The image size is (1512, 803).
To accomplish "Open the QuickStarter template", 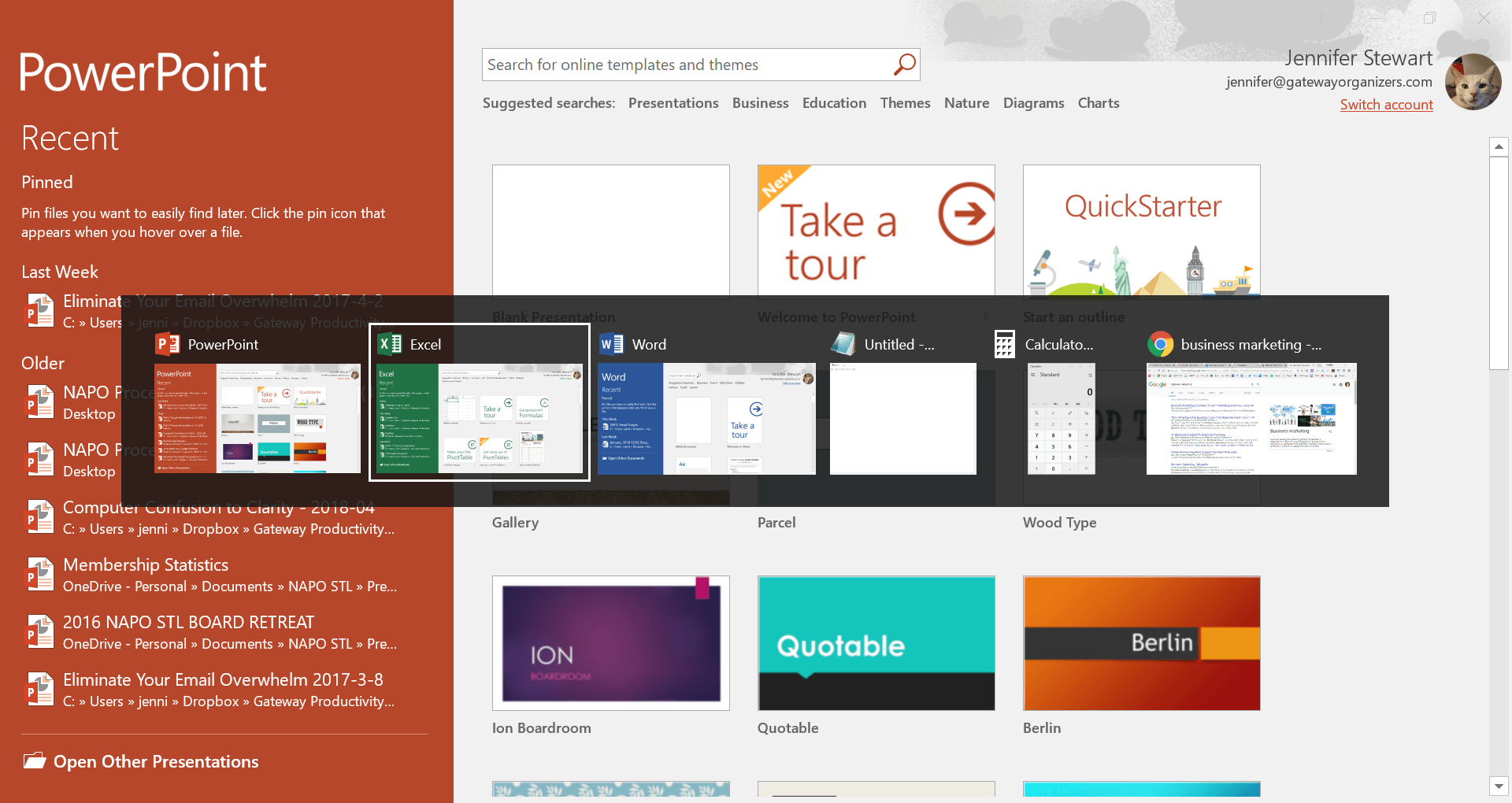I will point(1142,231).
